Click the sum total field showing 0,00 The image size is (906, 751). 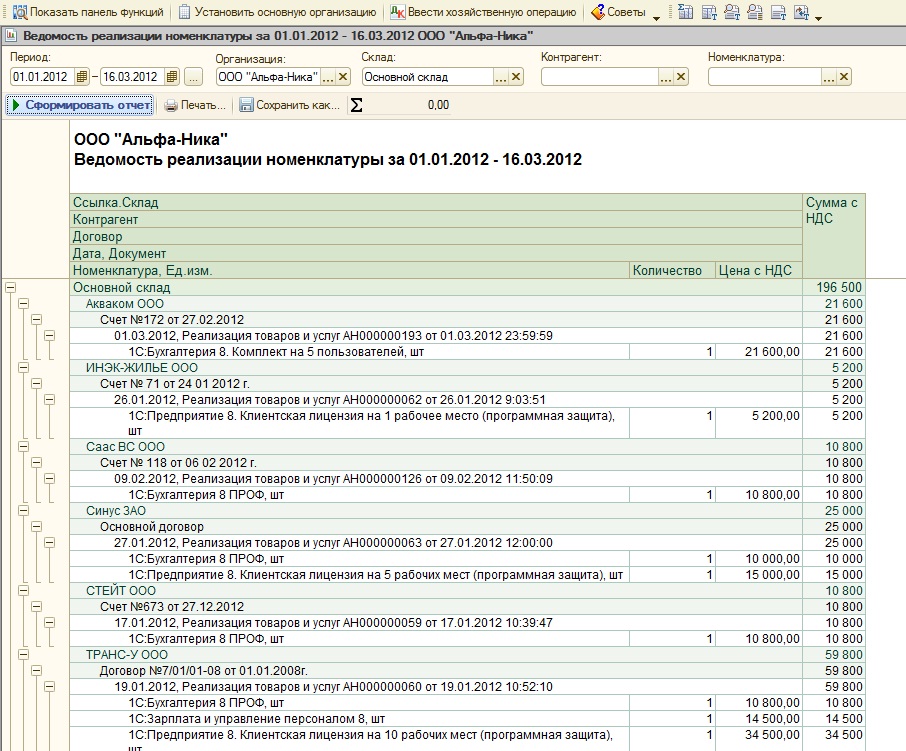pos(407,105)
